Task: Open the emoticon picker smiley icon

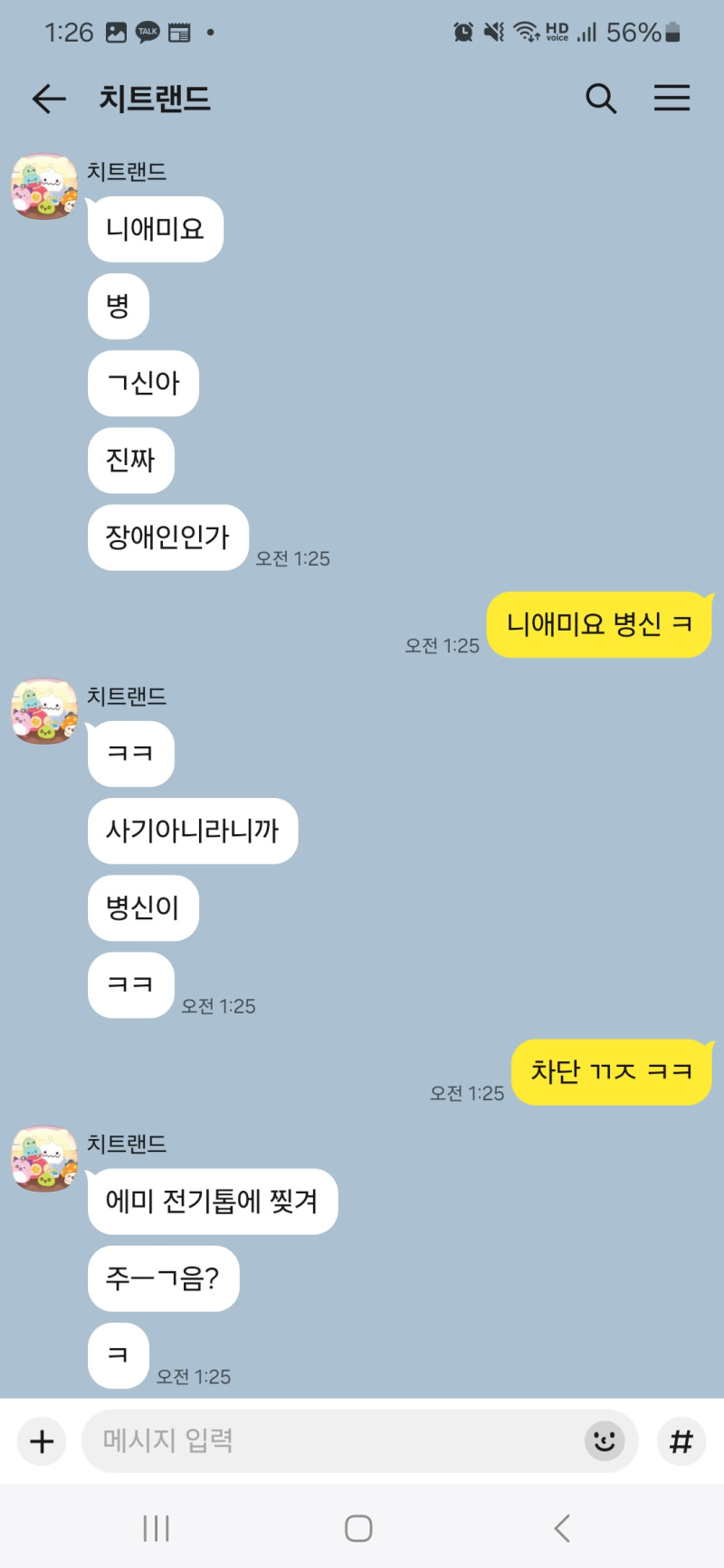Action: 605,1440
